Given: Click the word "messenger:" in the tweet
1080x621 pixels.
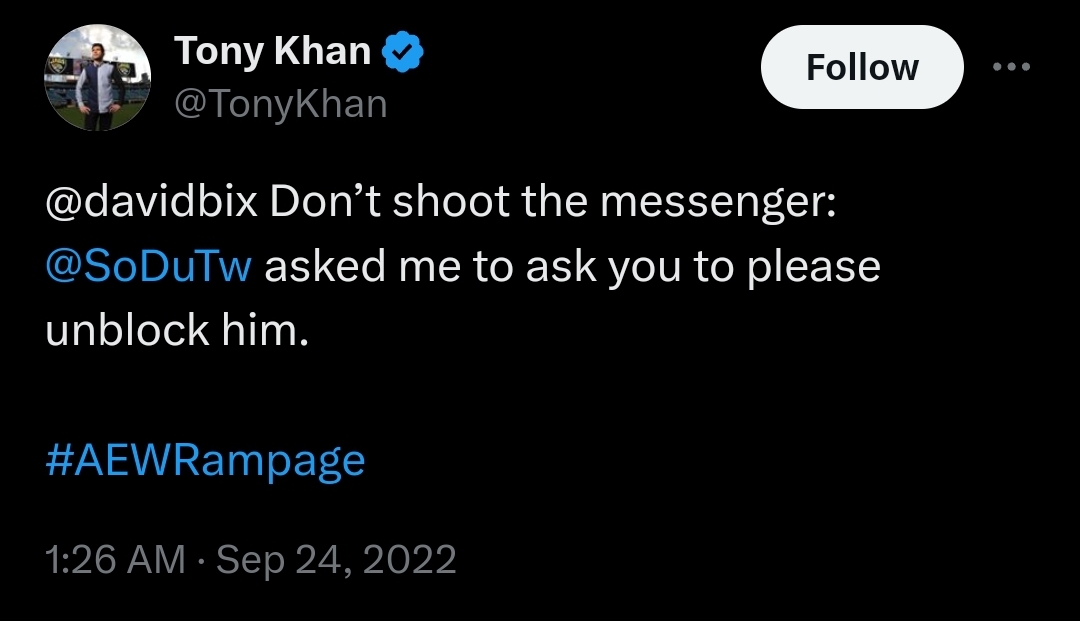Looking at the screenshot, I should pos(716,204).
